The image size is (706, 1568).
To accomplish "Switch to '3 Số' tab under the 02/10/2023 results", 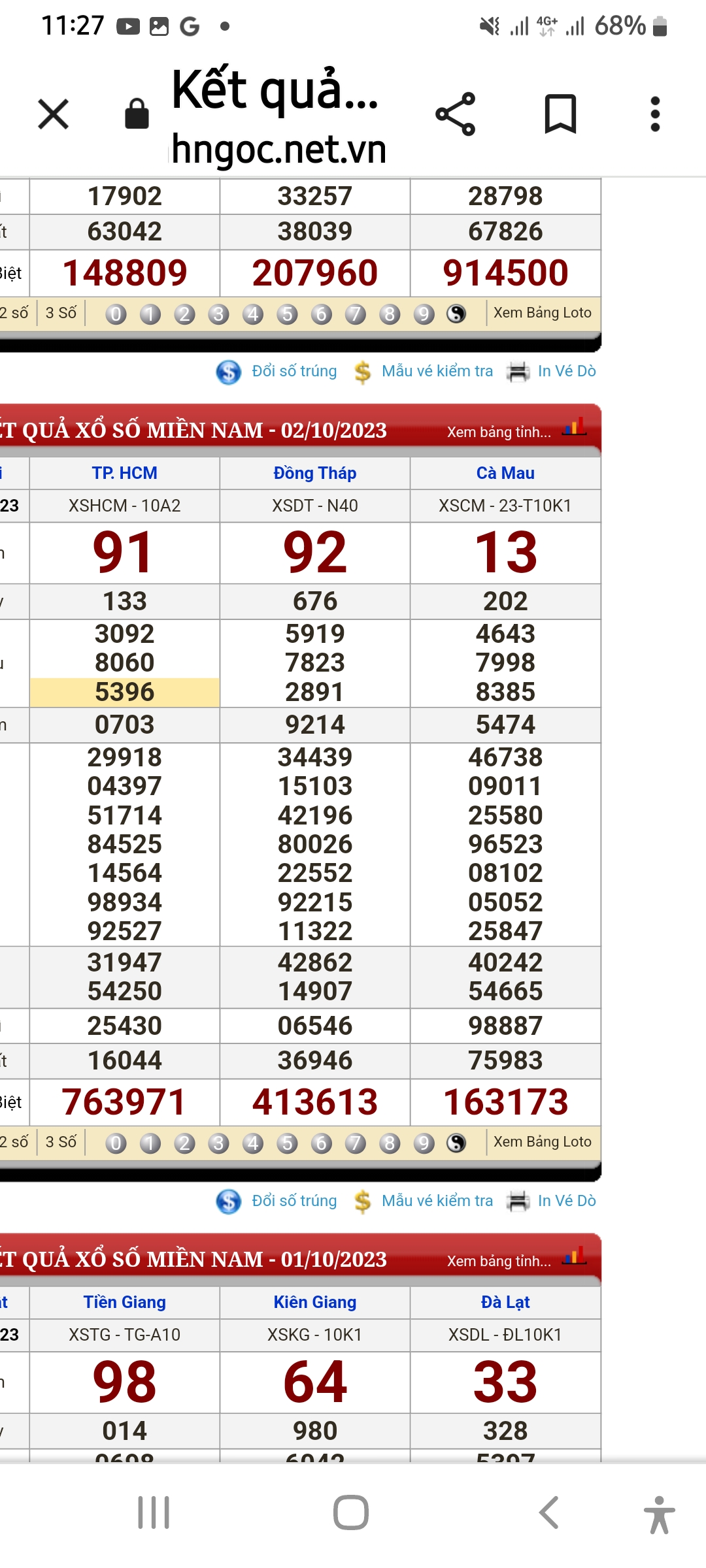I will coord(61,1142).
